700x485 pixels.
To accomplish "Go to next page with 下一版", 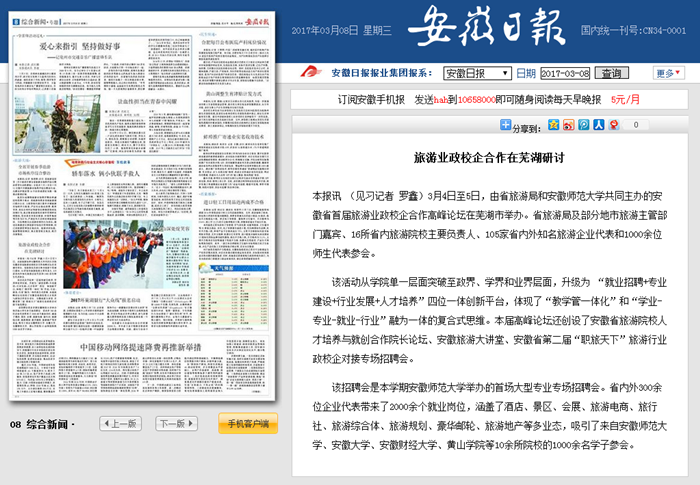I will click(176, 423).
